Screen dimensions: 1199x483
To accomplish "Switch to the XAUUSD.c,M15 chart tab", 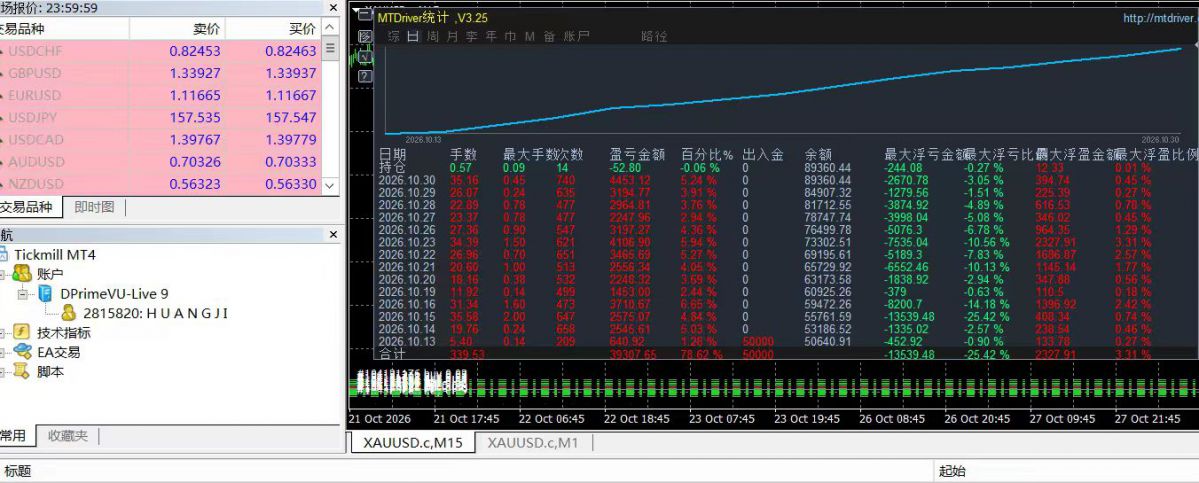I will pos(413,442).
